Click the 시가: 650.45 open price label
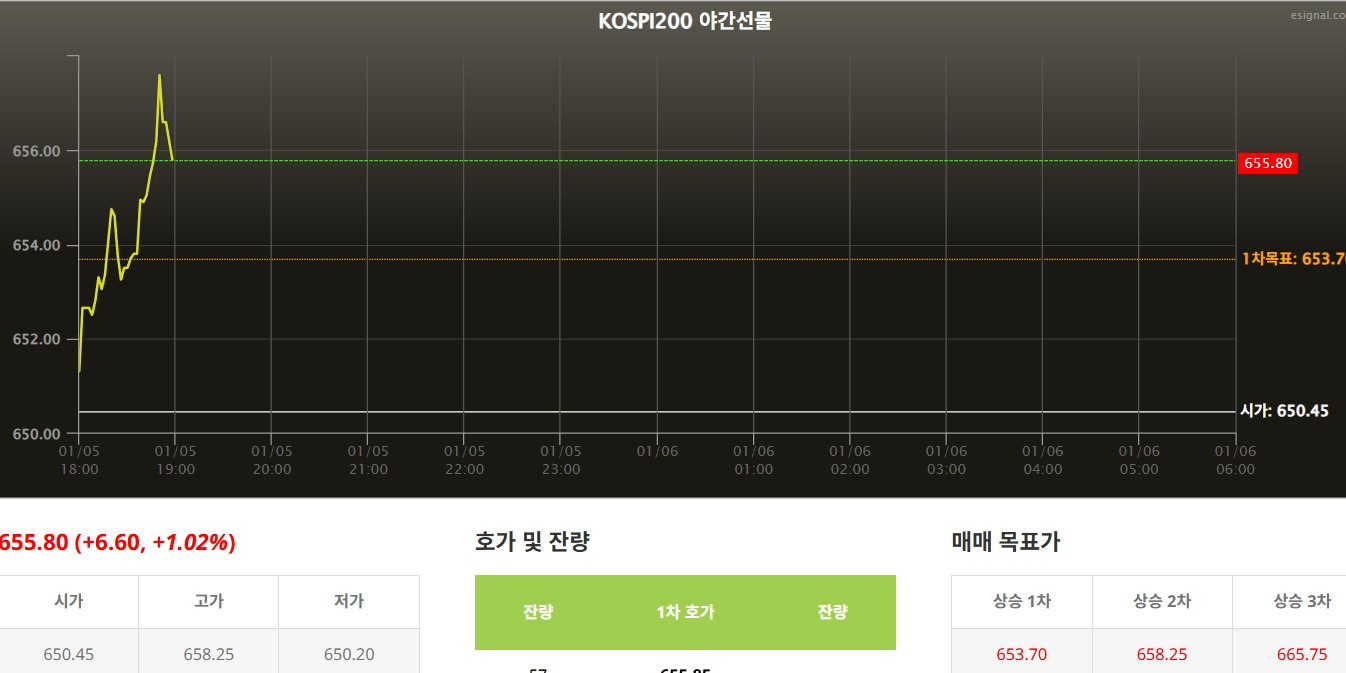This screenshot has height=673, width=1346. pos(1284,410)
